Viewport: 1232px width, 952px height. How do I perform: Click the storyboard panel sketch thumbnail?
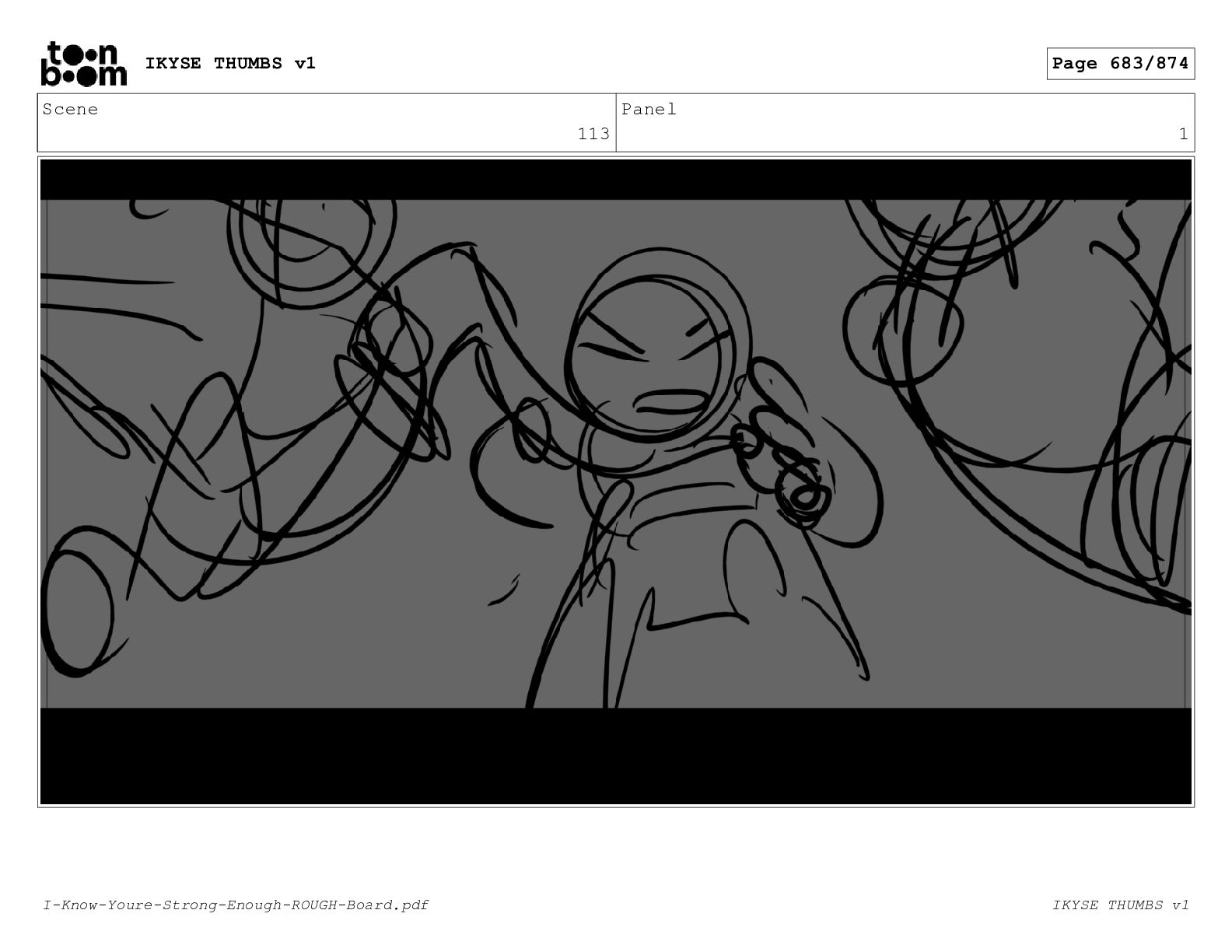coord(616,481)
